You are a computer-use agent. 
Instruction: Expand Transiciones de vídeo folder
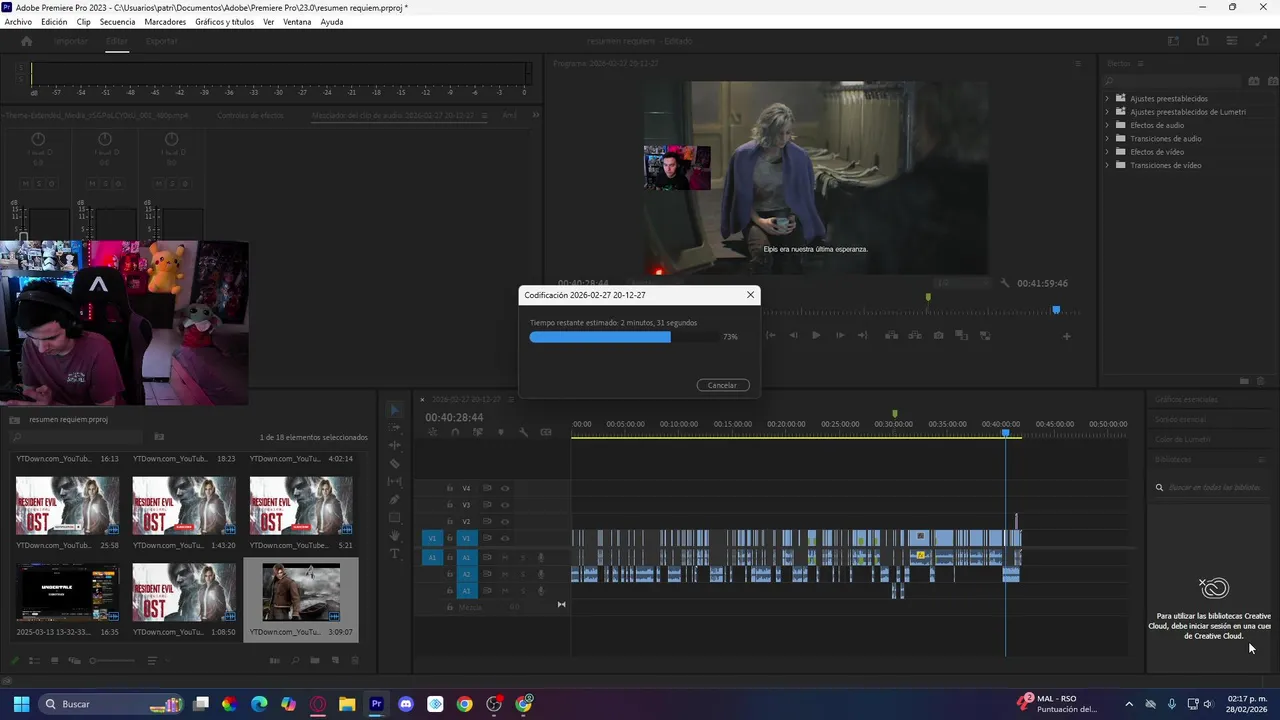pyautogui.click(x=1107, y=165)
